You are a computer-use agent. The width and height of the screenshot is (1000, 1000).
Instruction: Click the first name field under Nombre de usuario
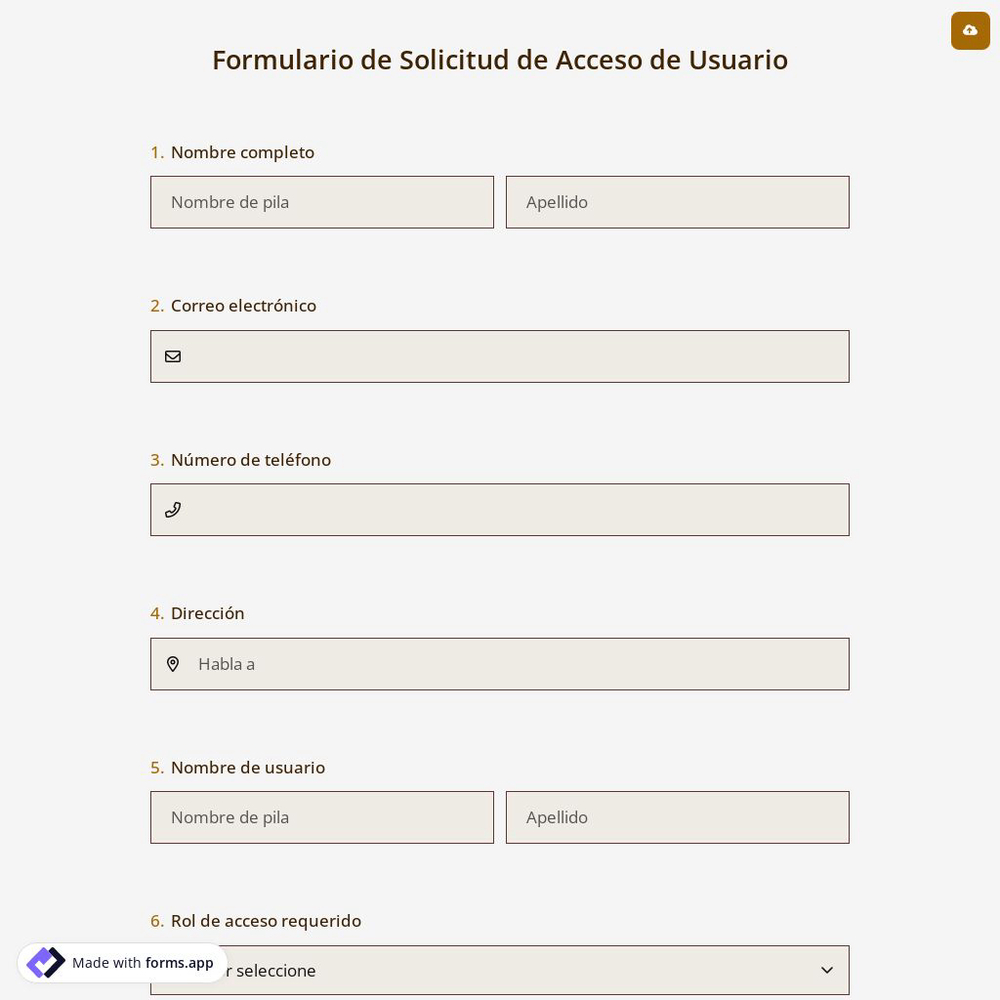[322, 817]
